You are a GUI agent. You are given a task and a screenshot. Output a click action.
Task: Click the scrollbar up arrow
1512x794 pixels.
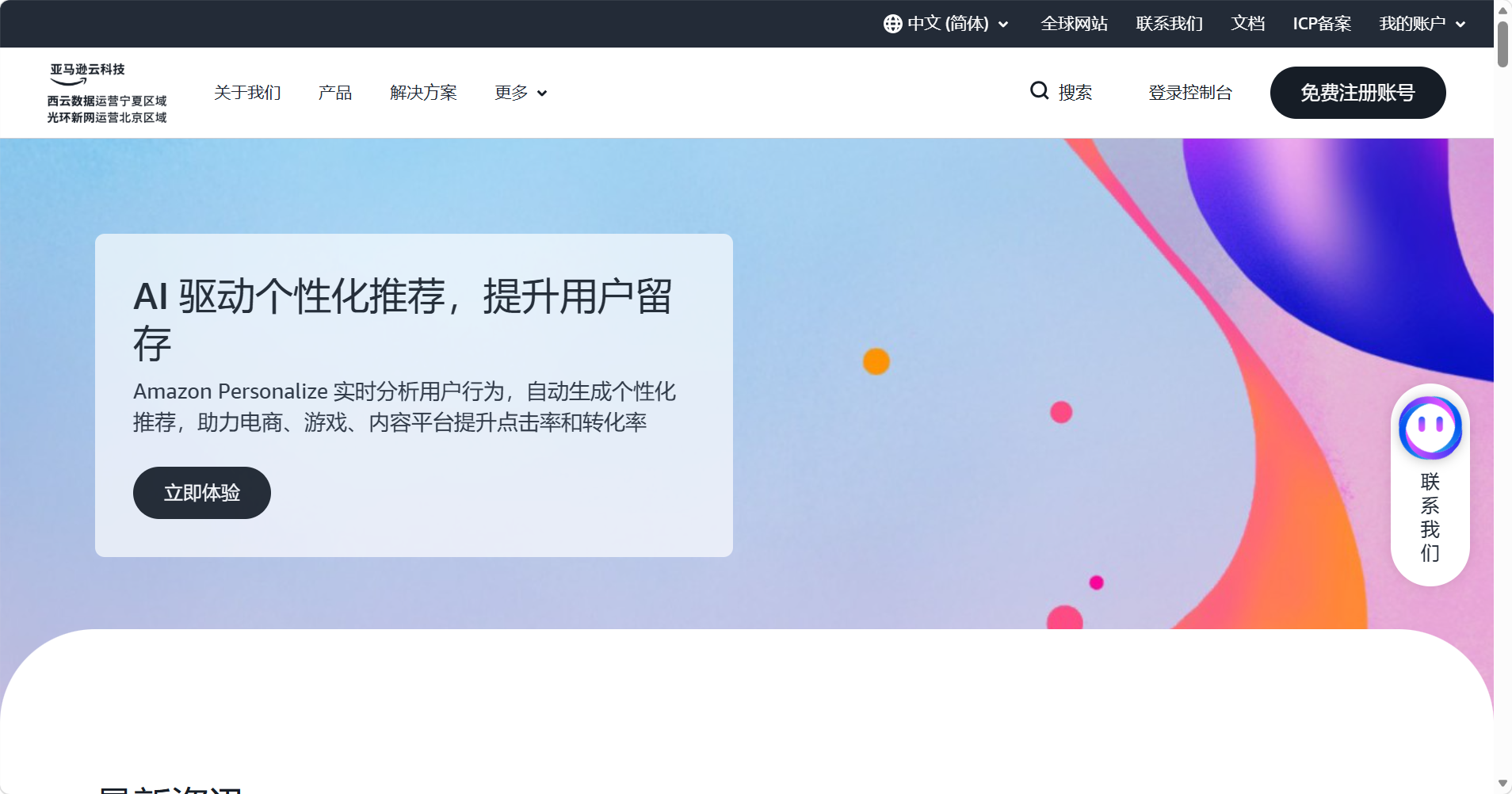1502,10
